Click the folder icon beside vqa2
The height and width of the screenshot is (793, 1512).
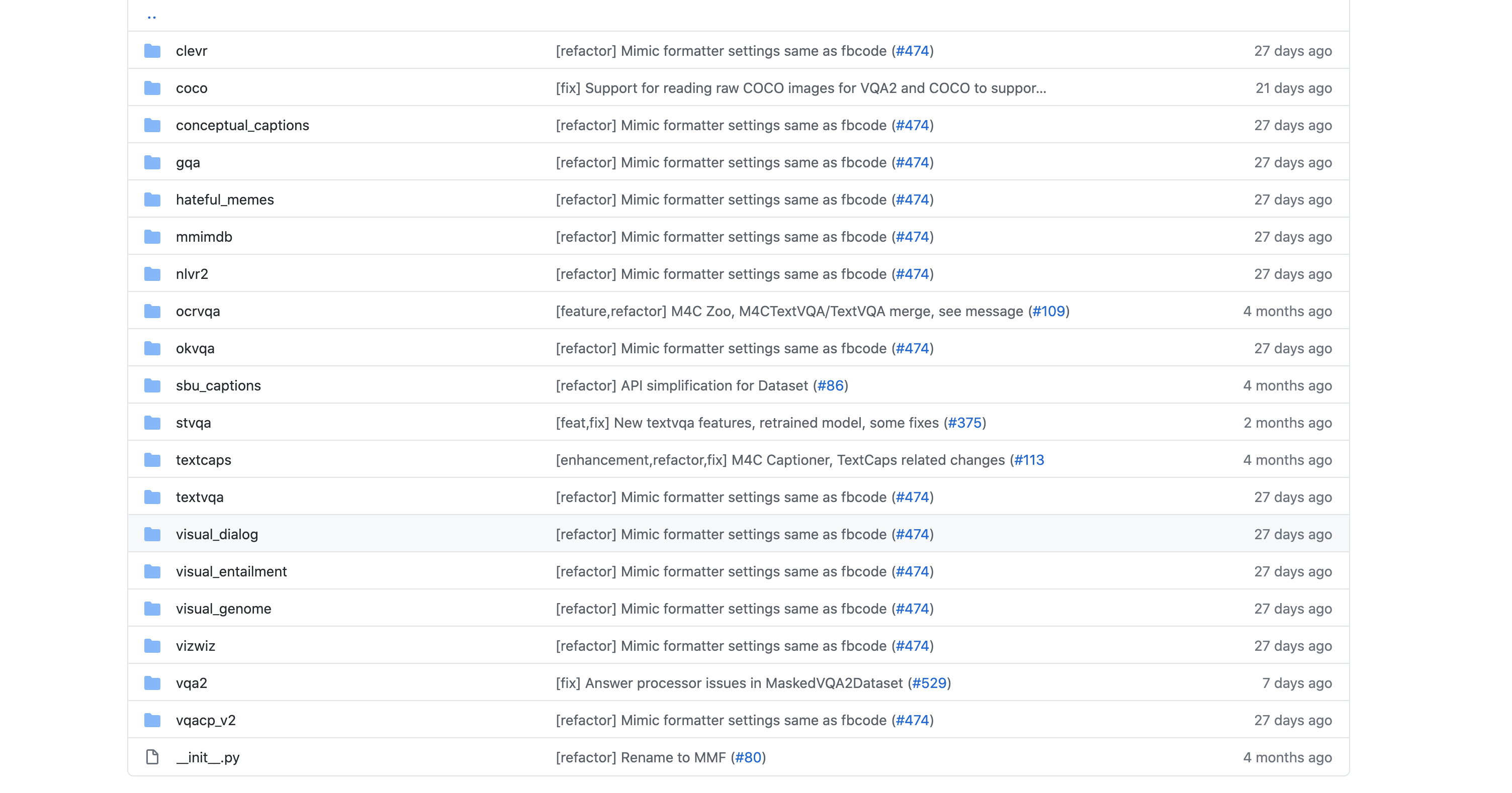click(x=152, y=683)
